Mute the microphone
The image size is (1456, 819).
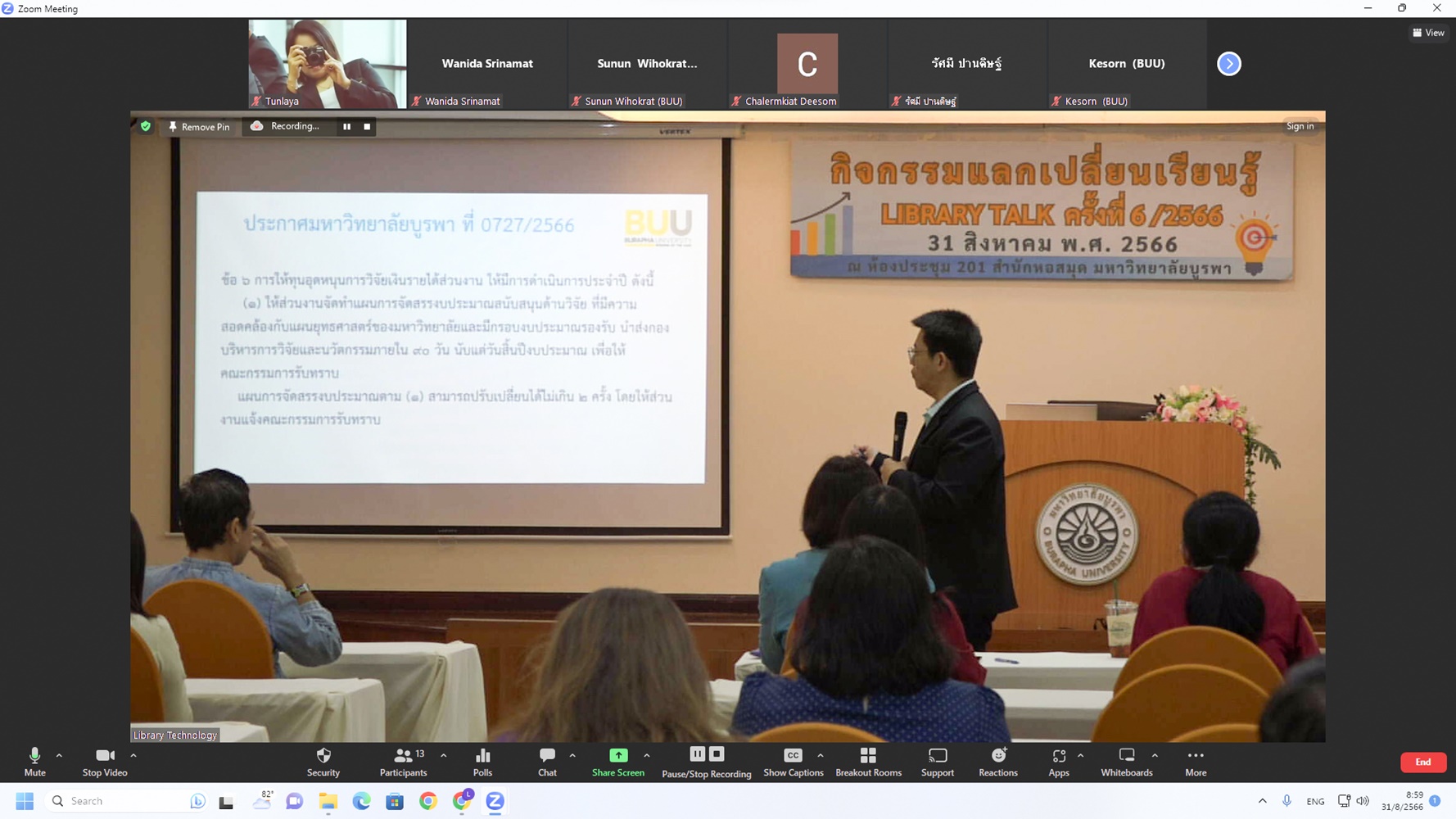coord(34,761)
